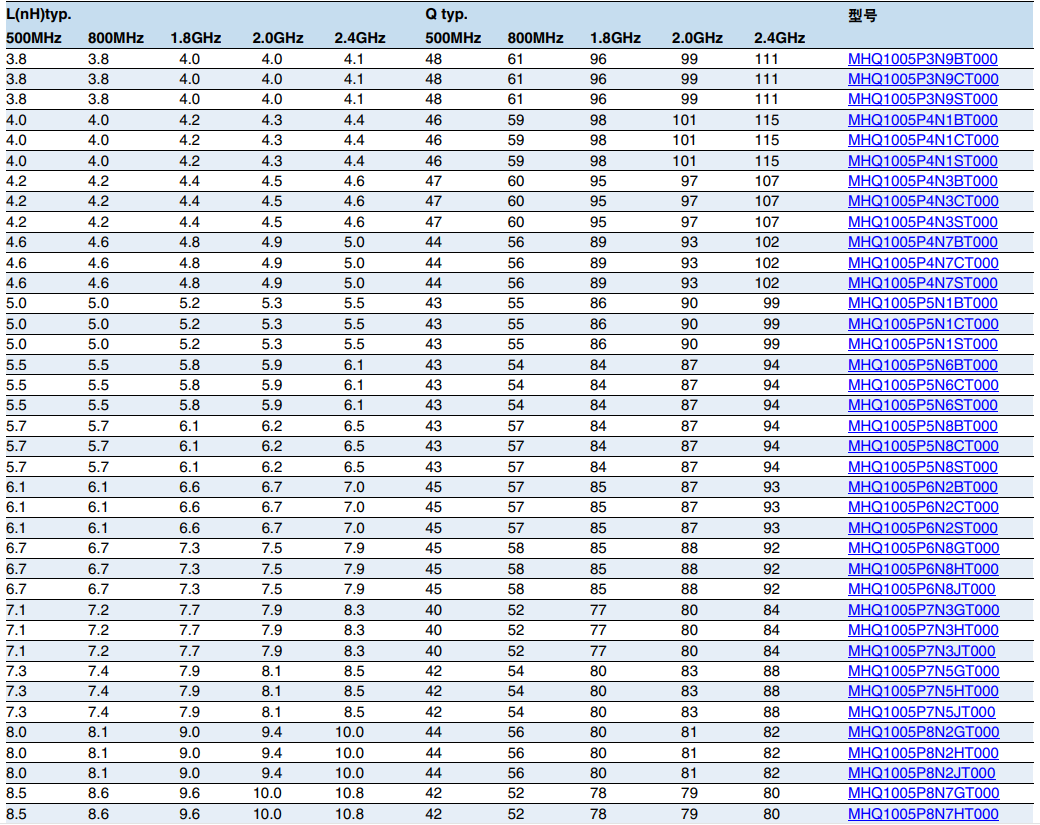Click Q value 102 in the MHQ1005P4N7BT000 row
The image size is (1040, 825).
(767, 242)
